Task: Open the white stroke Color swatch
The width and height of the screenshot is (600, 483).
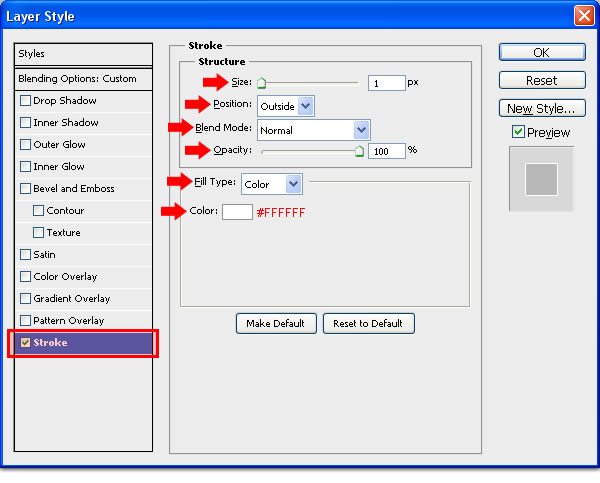Action: [x=237, y=212]
